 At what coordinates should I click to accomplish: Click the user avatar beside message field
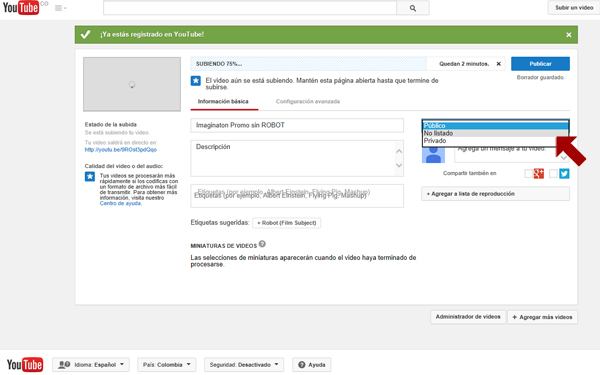(x=433, y=155)
